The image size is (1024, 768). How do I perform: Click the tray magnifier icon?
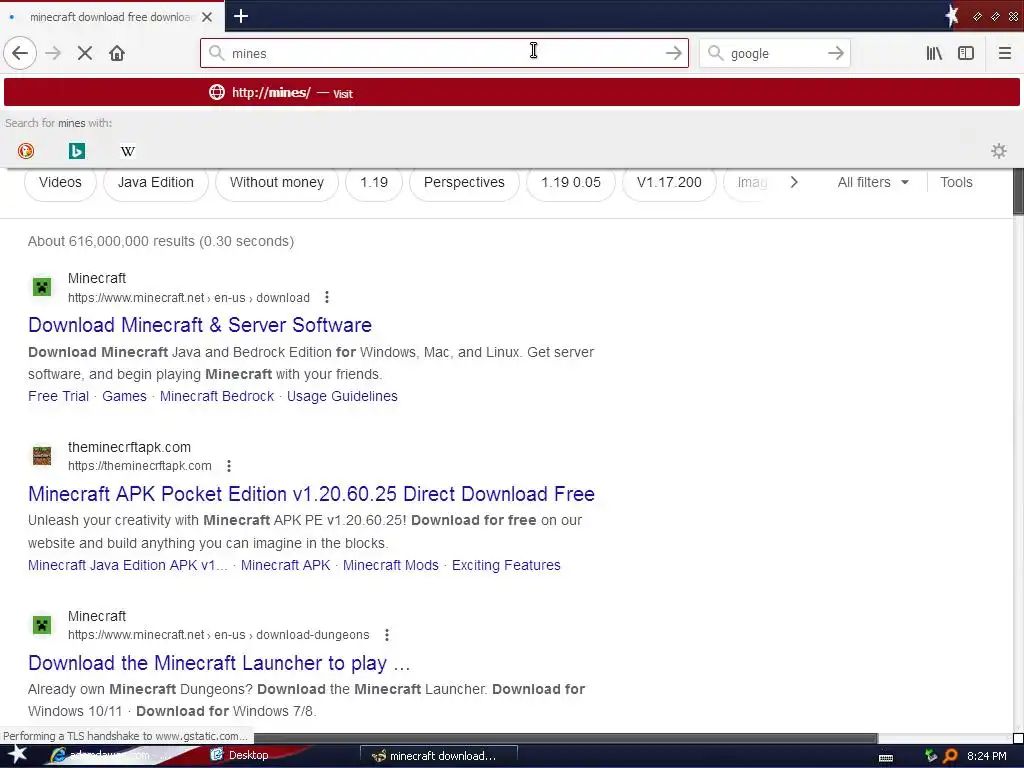(950, 756)
